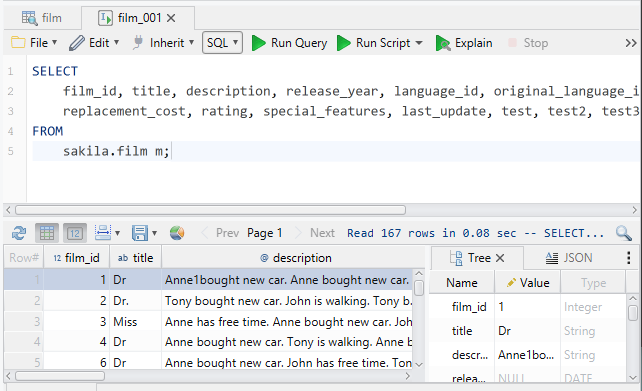The width and height of the screenshot is (642, 391).
Task: Click row number 4 in results grid
Action: (x=24, y=342)
